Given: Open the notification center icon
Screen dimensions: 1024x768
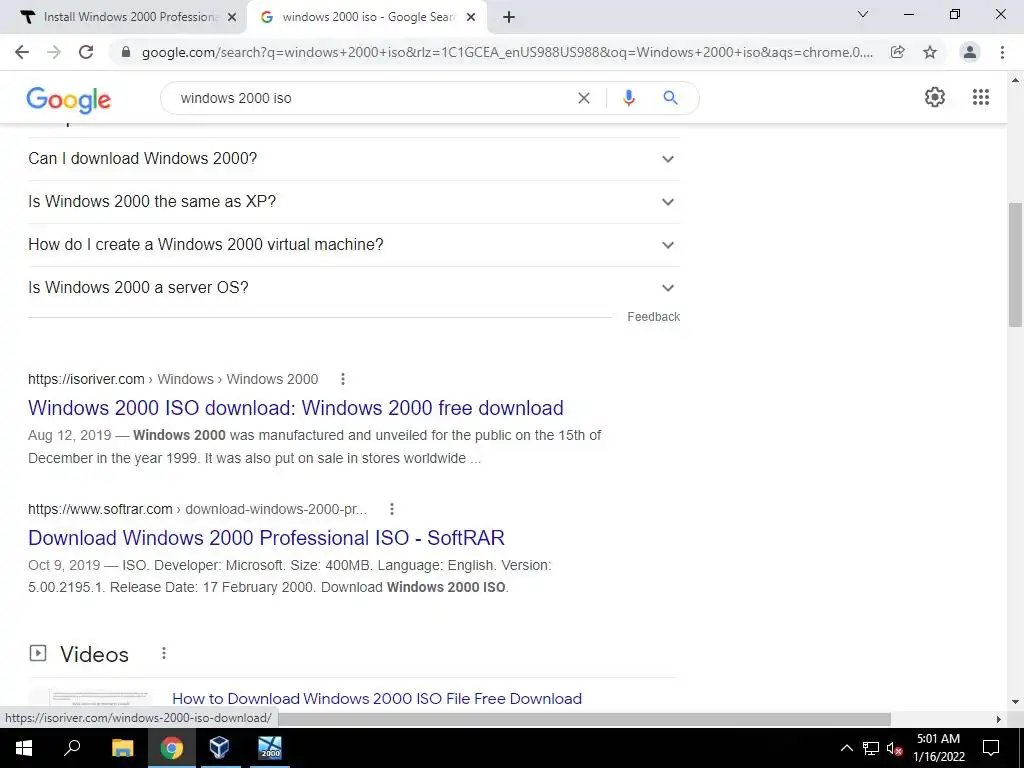Looking at the screenshot, I should pyautogui.click(x=991, y=748).
